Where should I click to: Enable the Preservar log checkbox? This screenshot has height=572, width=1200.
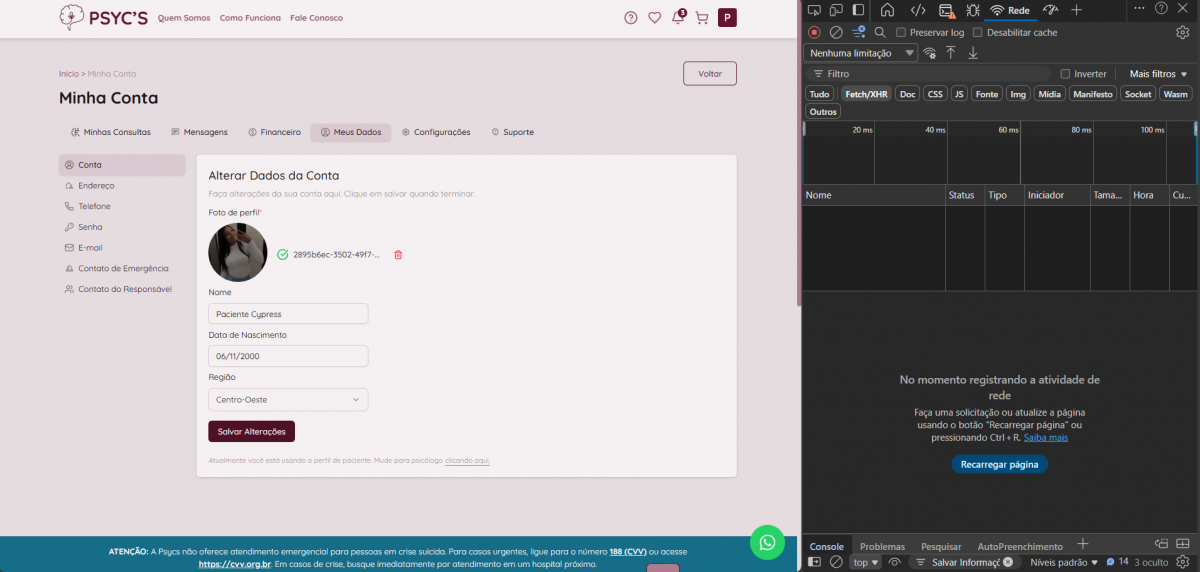click(x=901, y=32)
